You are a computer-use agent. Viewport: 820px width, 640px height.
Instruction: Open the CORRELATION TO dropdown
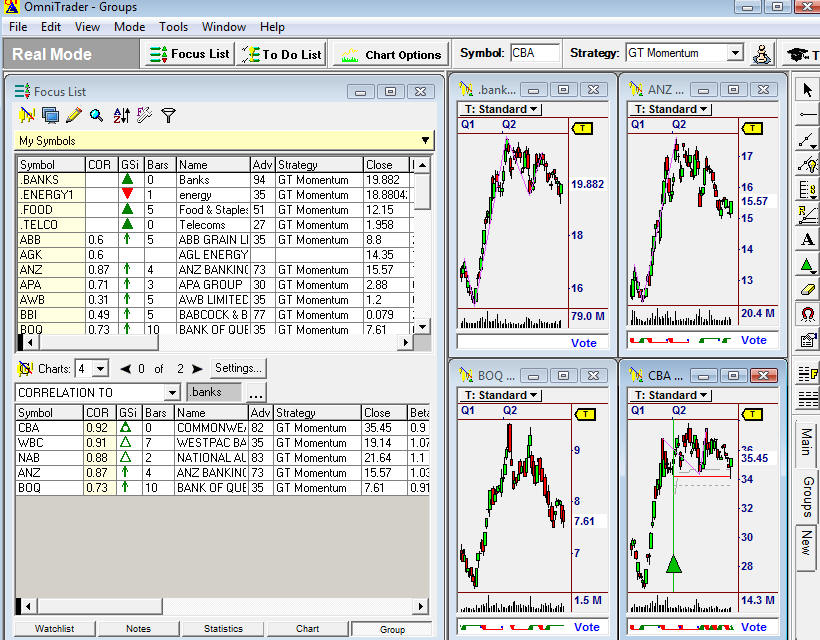[172, 392]
